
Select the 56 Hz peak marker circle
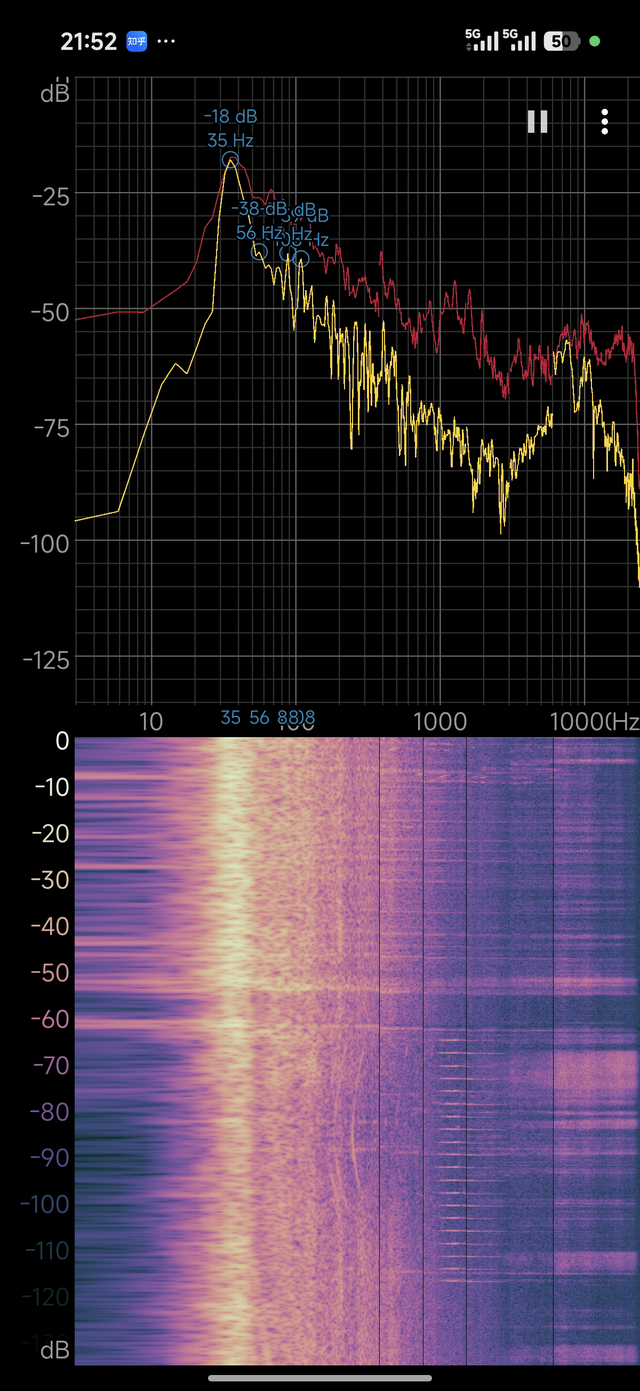click(x=259, y=251)
